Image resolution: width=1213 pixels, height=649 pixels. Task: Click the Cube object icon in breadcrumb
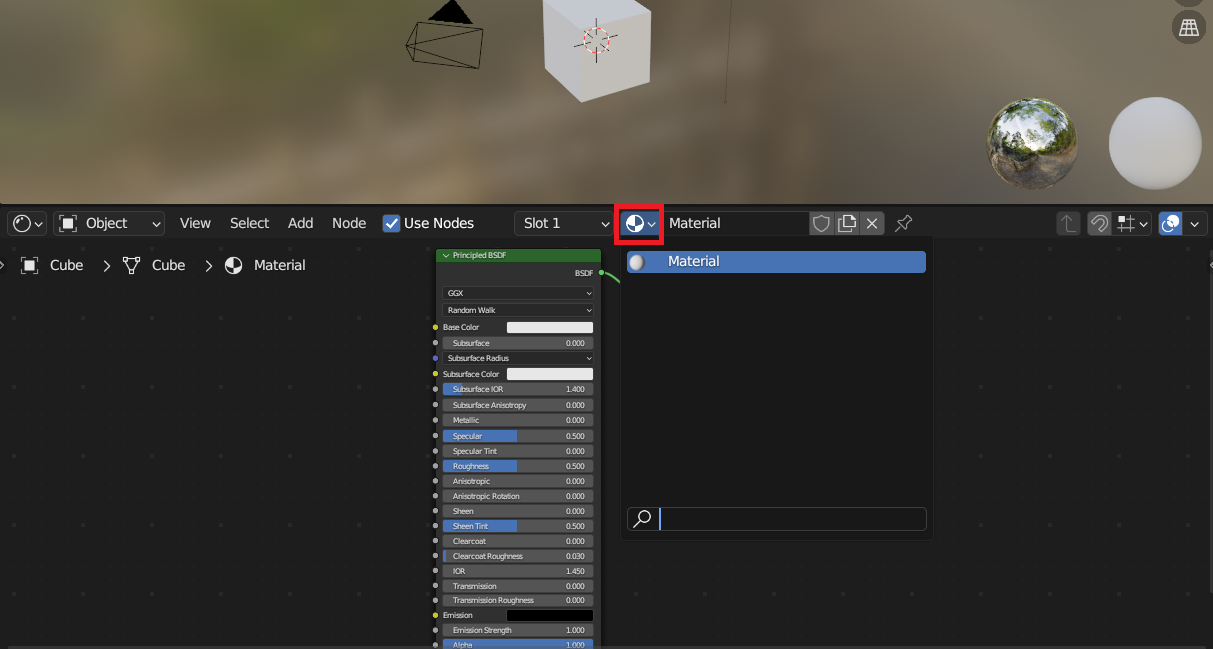[x=29, y=265]
